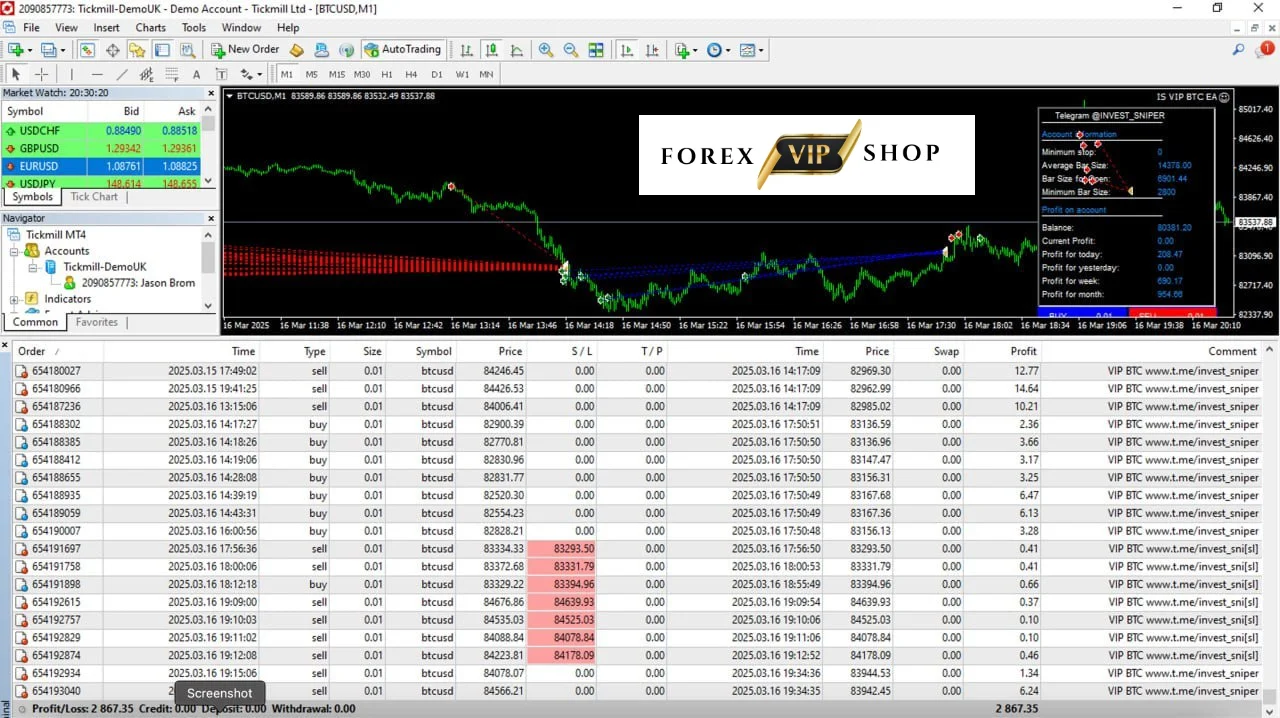Select the text label T tool
This screenshot has width=1280, height=718.
pyautogui.click(x=221, y=74)
